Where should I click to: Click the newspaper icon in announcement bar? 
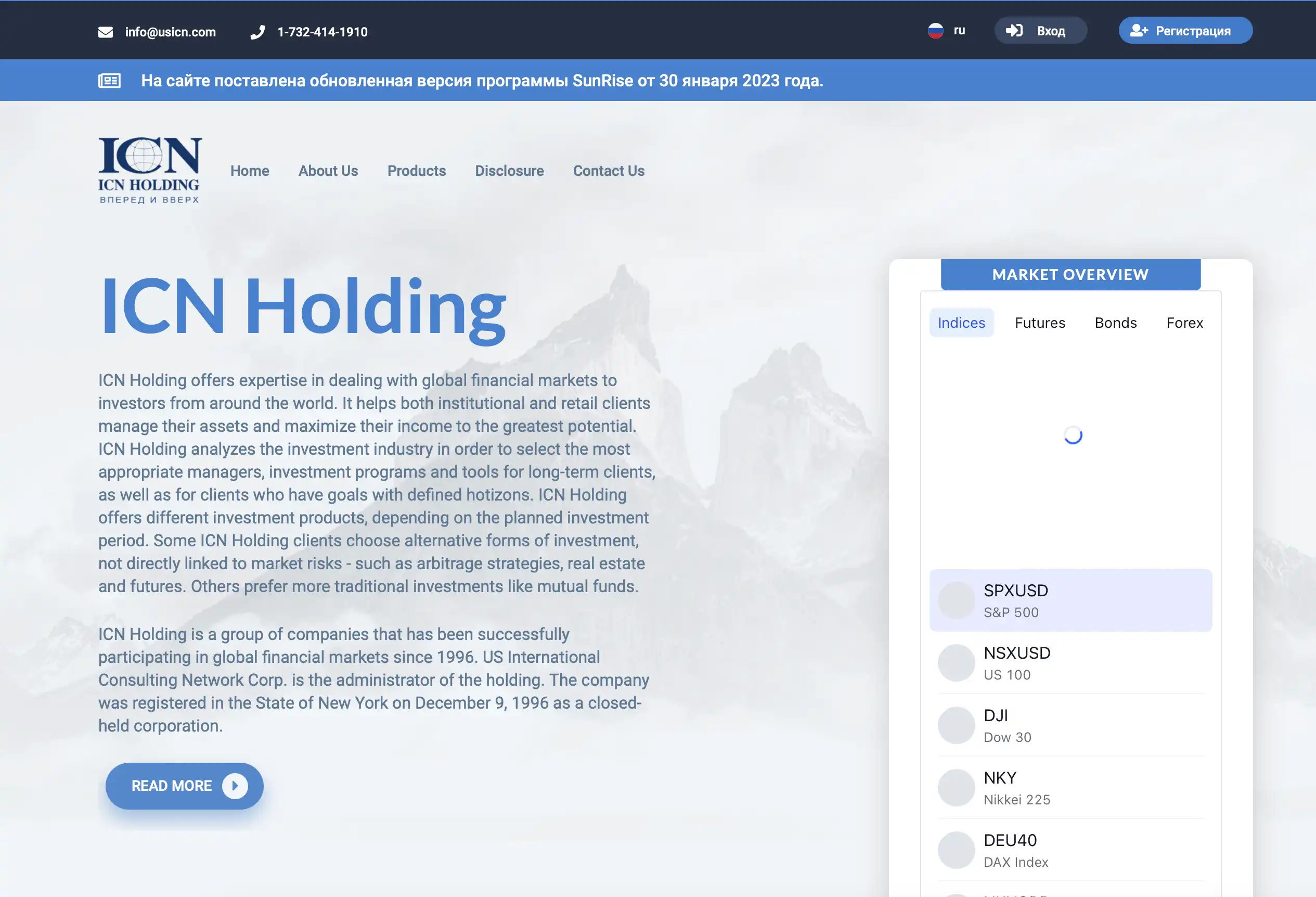[x=109, y=81]
